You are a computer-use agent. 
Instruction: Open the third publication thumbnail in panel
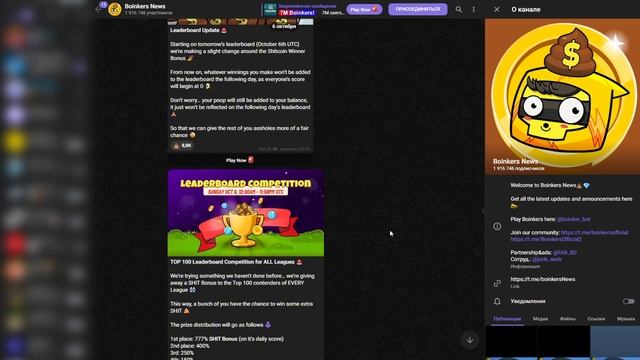click(615, 343)
